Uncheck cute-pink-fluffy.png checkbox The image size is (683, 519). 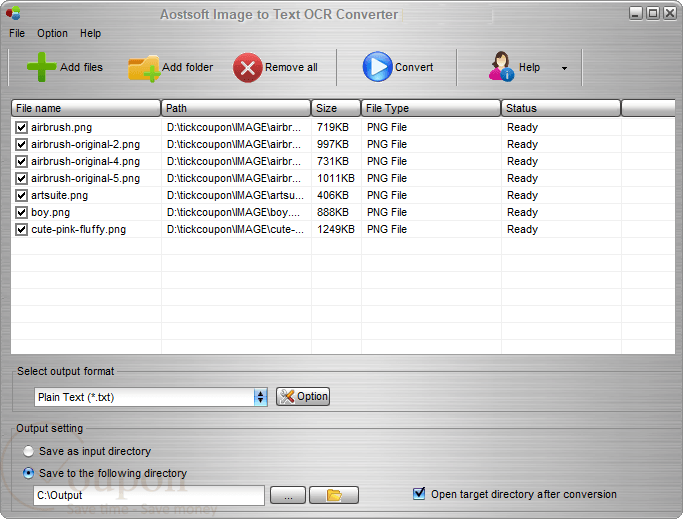[x=21, y=229]
